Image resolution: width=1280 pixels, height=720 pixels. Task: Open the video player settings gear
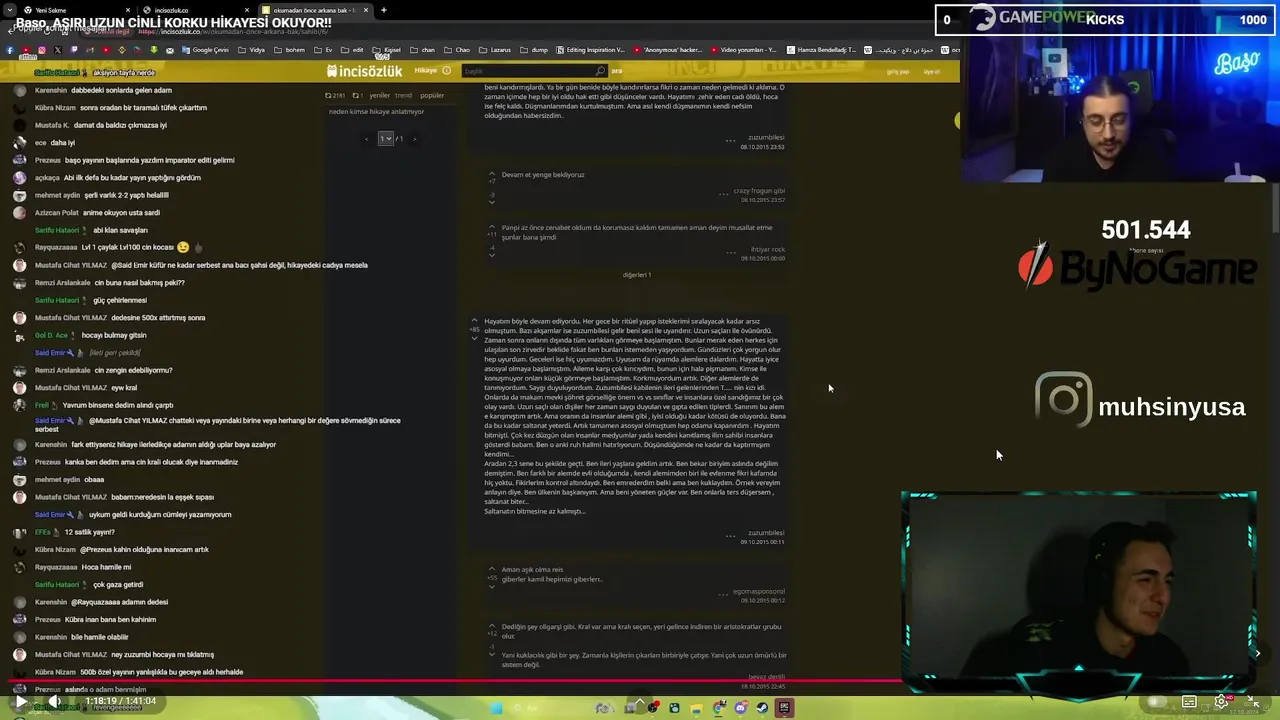pos(1221,702)
